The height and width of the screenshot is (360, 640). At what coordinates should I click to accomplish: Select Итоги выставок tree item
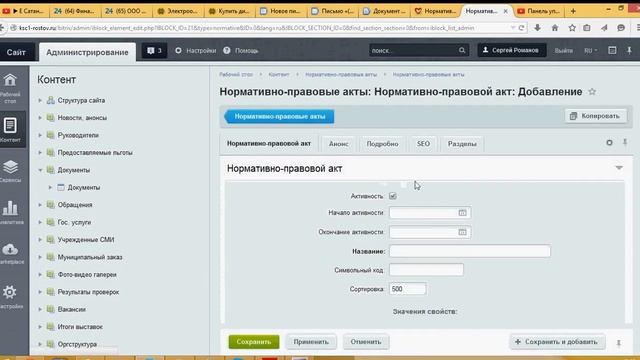pyautogui.click(x=80, y=327)
